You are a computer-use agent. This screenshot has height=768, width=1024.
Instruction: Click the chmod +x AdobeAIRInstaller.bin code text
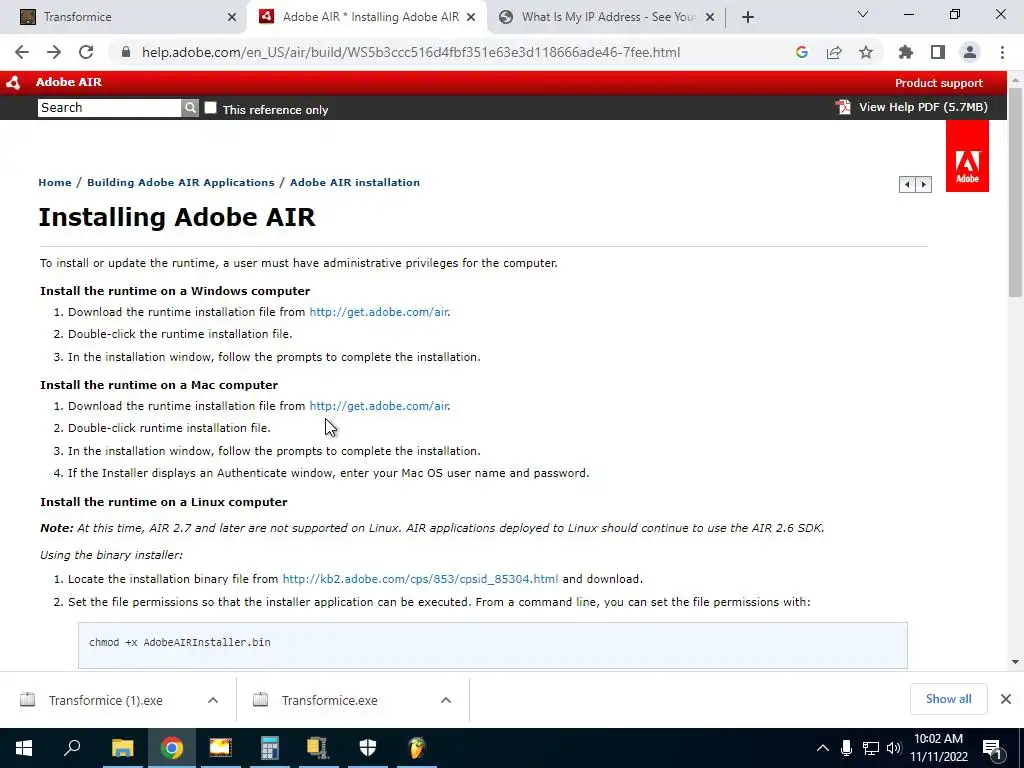point(180,643)
